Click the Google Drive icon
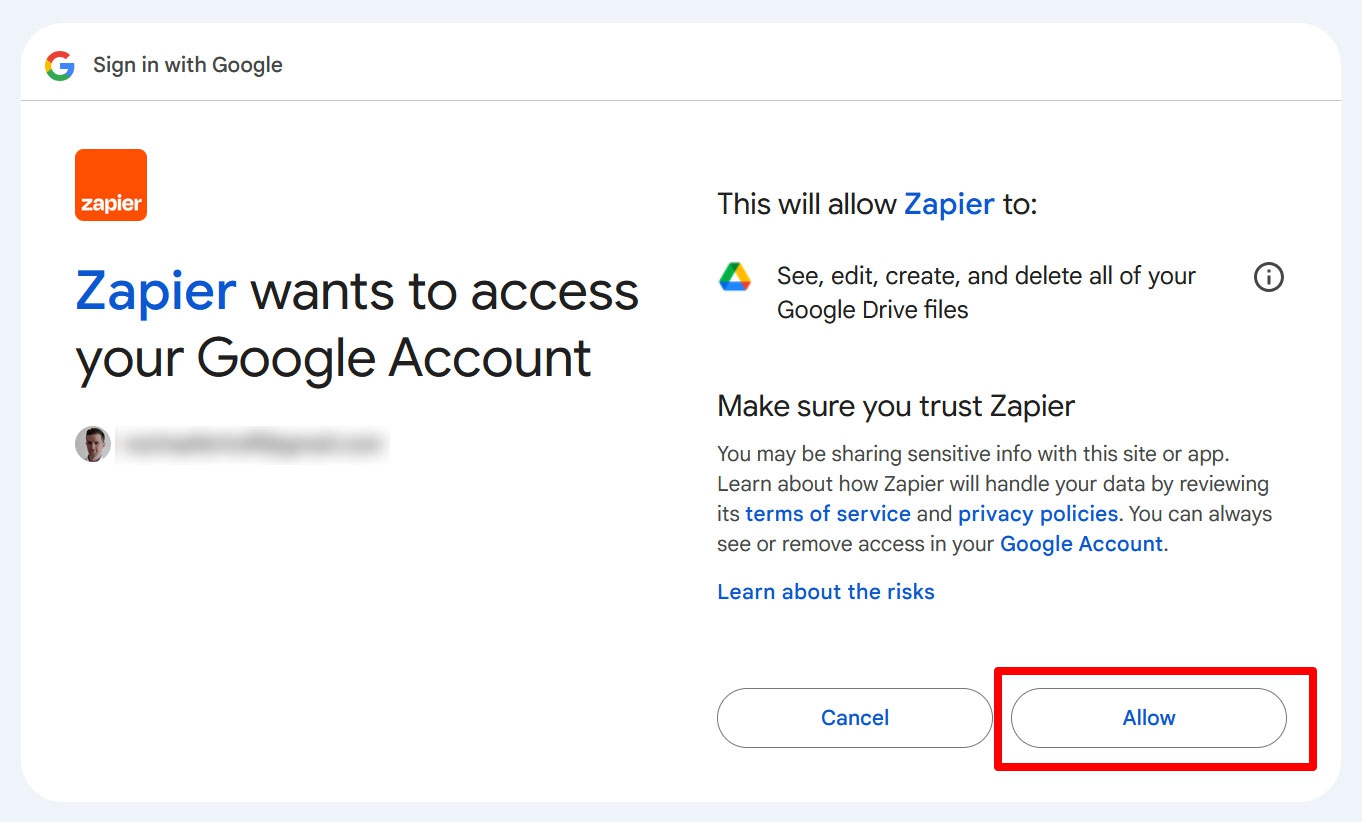Image resolution: width=1362 pixels, height=822 pixels. click(x=735, y=277)
